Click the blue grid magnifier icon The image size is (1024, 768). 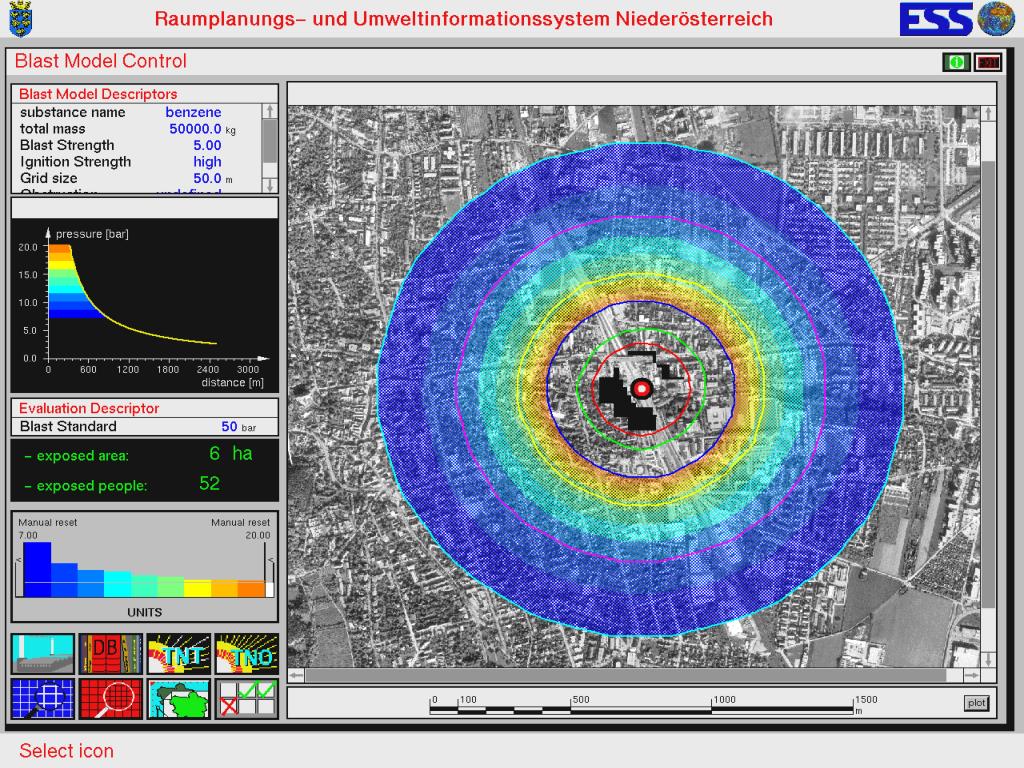(x=43, y=699)
